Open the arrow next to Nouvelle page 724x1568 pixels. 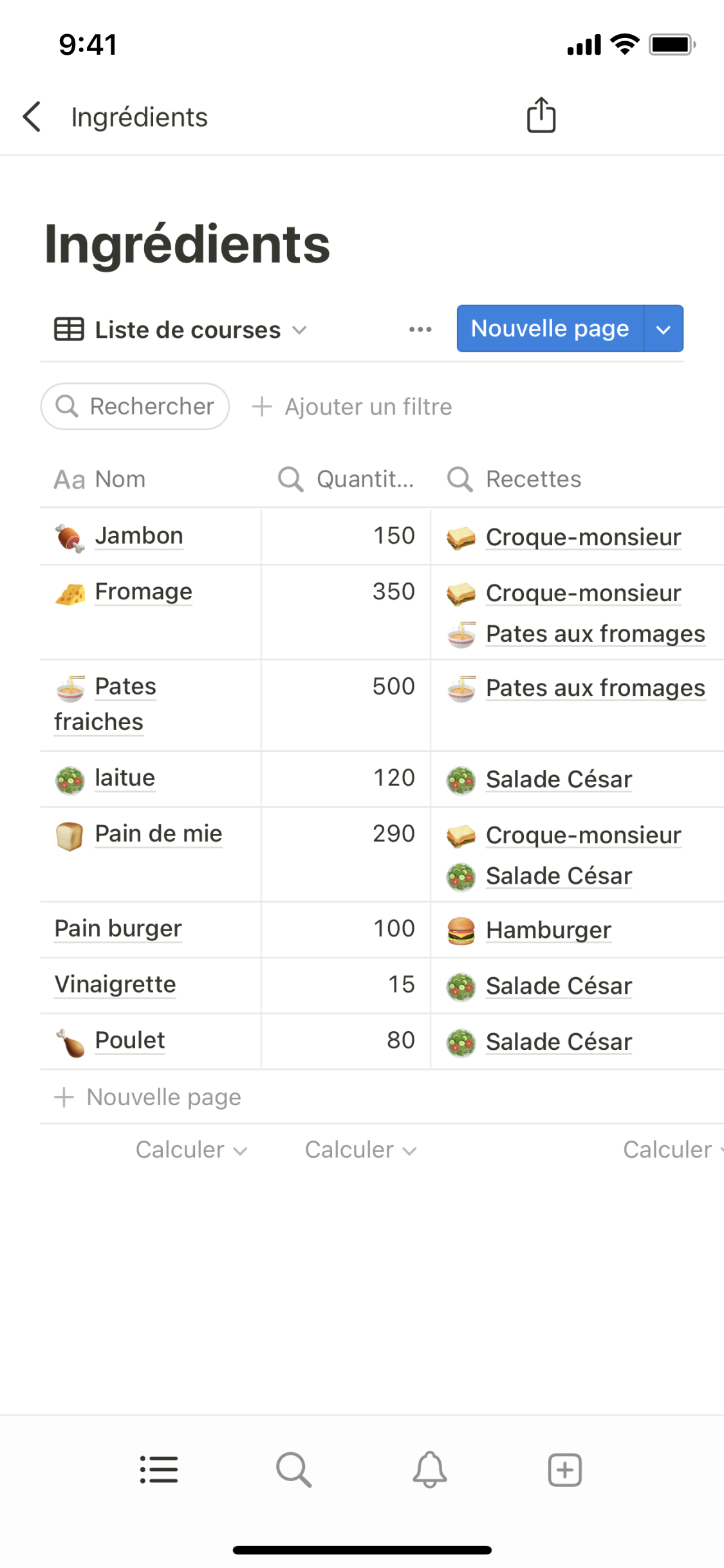pos(664,329)
